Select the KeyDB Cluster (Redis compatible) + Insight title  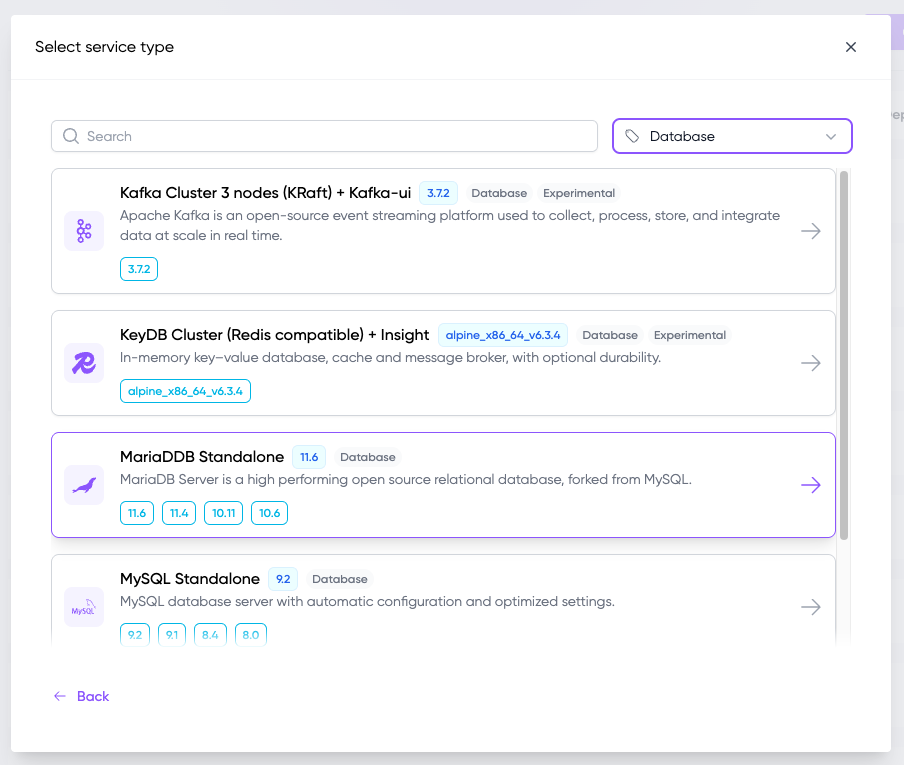(x=274, y=335)
